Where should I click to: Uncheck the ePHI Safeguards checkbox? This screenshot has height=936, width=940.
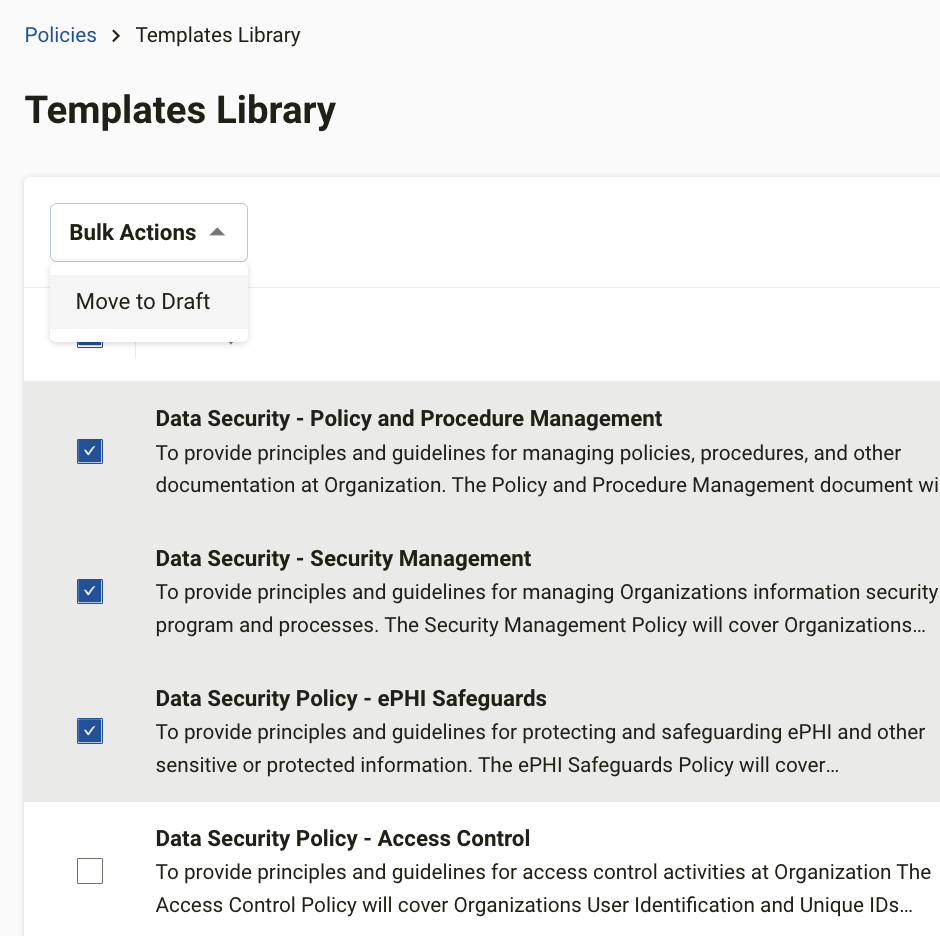pos(90,731)
